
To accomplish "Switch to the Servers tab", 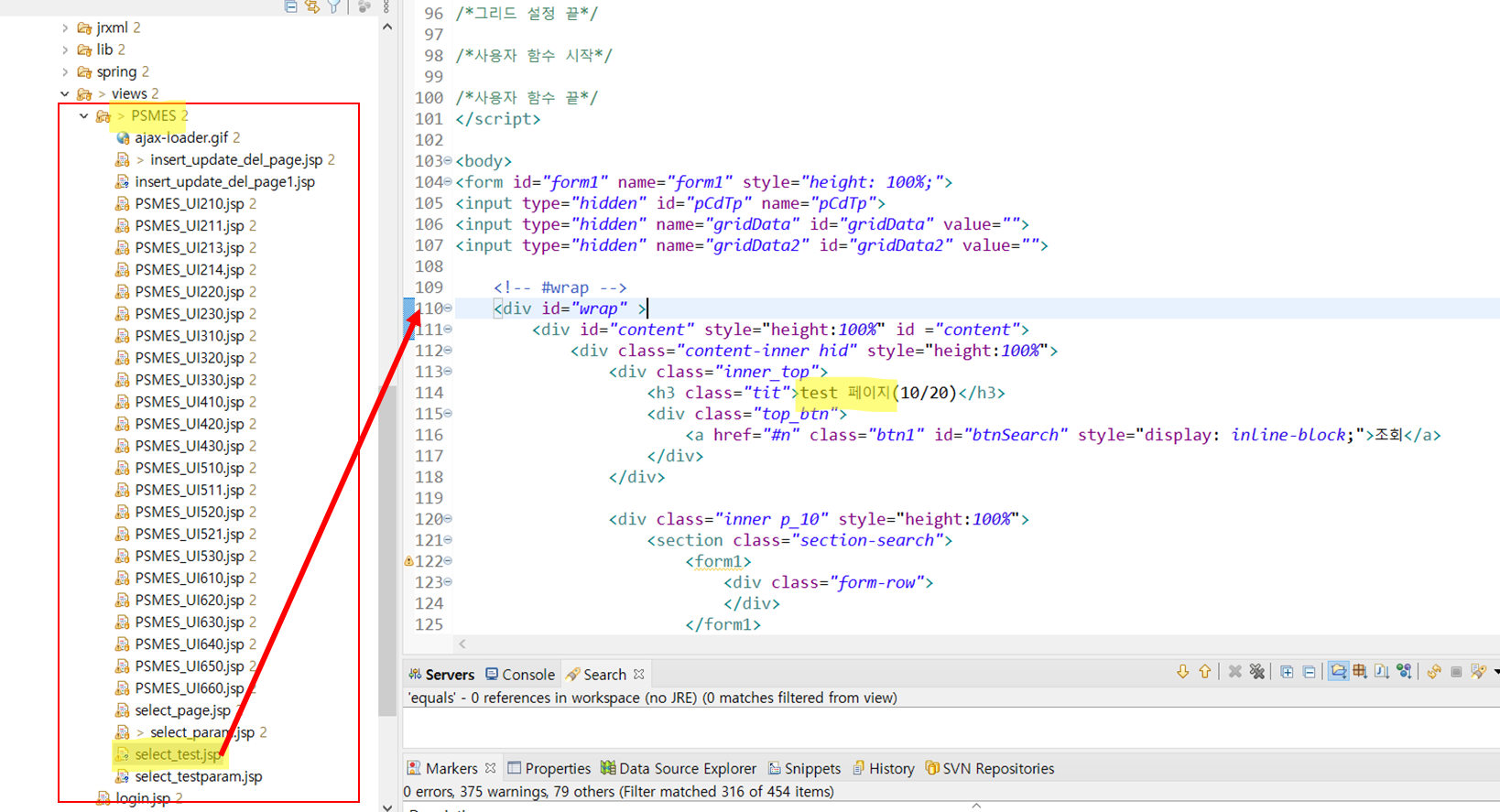I will click(x=441, y=675).
